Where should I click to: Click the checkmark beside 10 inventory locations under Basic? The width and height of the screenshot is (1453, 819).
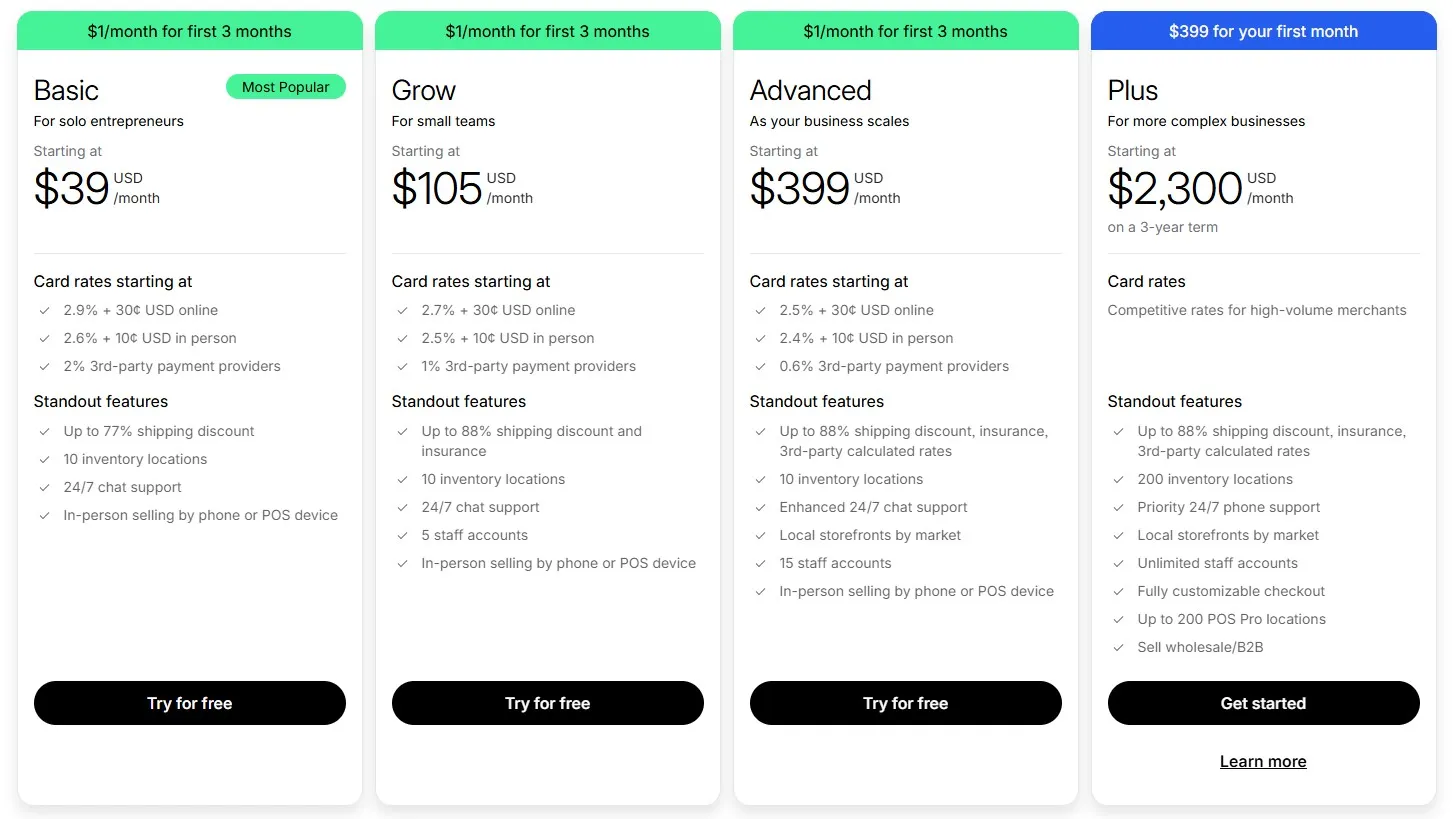[44, 459]
